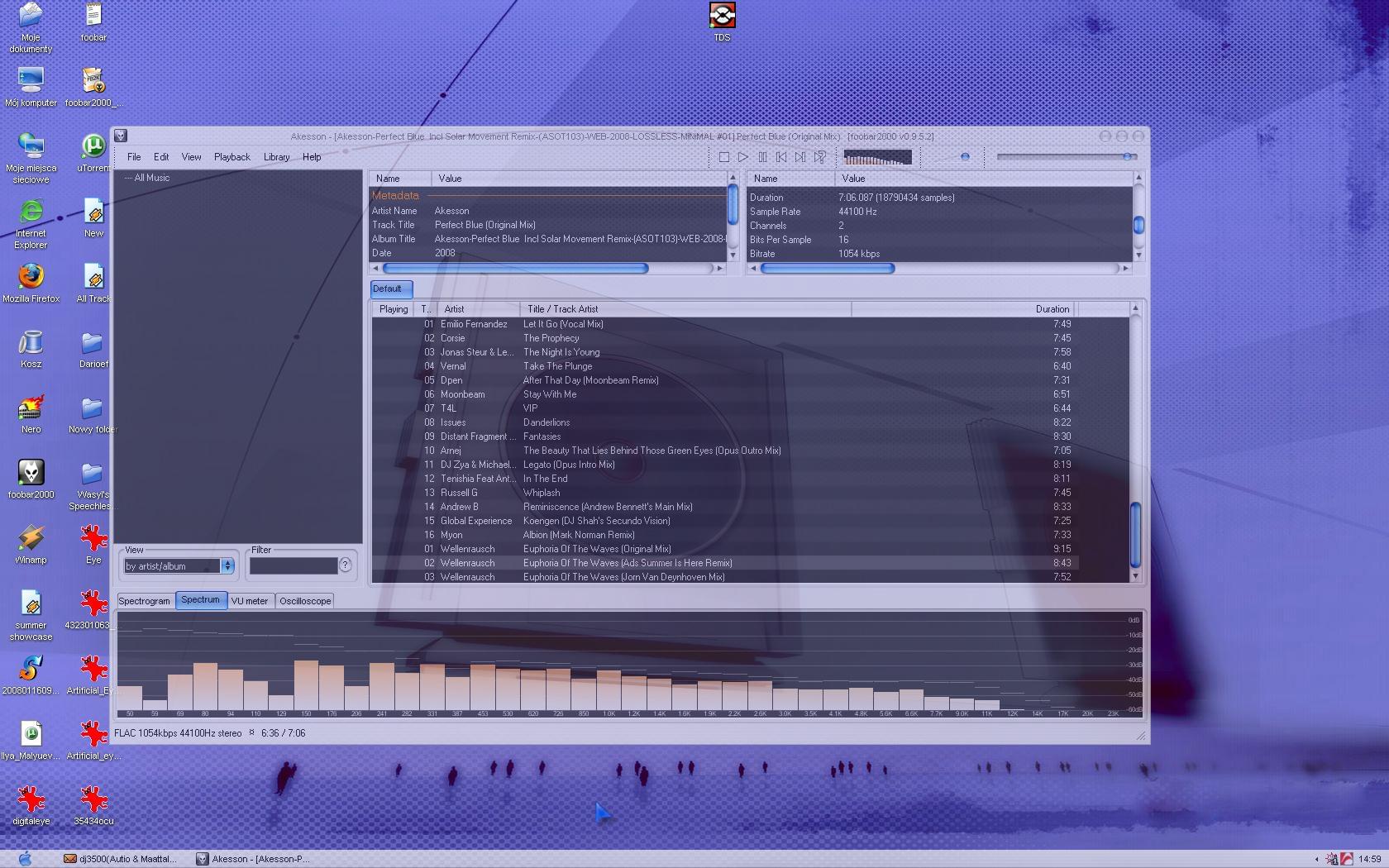The image size is (1389, 868).
Task: Switch to the Oscilloscope tab
Action: [305, 601]
